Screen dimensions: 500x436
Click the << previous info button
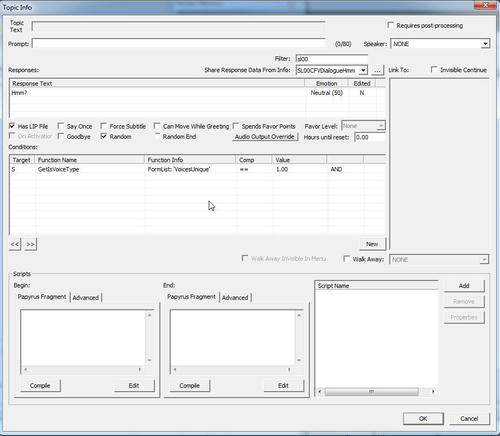[x=15, y=244]
